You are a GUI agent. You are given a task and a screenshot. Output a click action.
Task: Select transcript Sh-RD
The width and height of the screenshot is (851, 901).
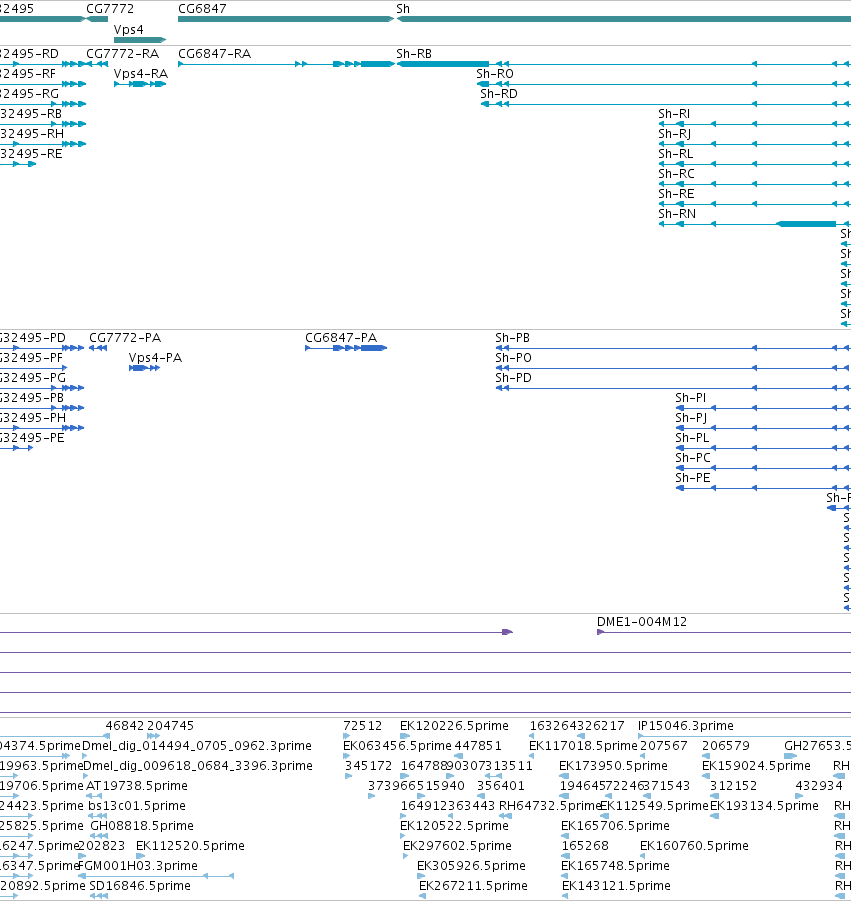[499, 93]
